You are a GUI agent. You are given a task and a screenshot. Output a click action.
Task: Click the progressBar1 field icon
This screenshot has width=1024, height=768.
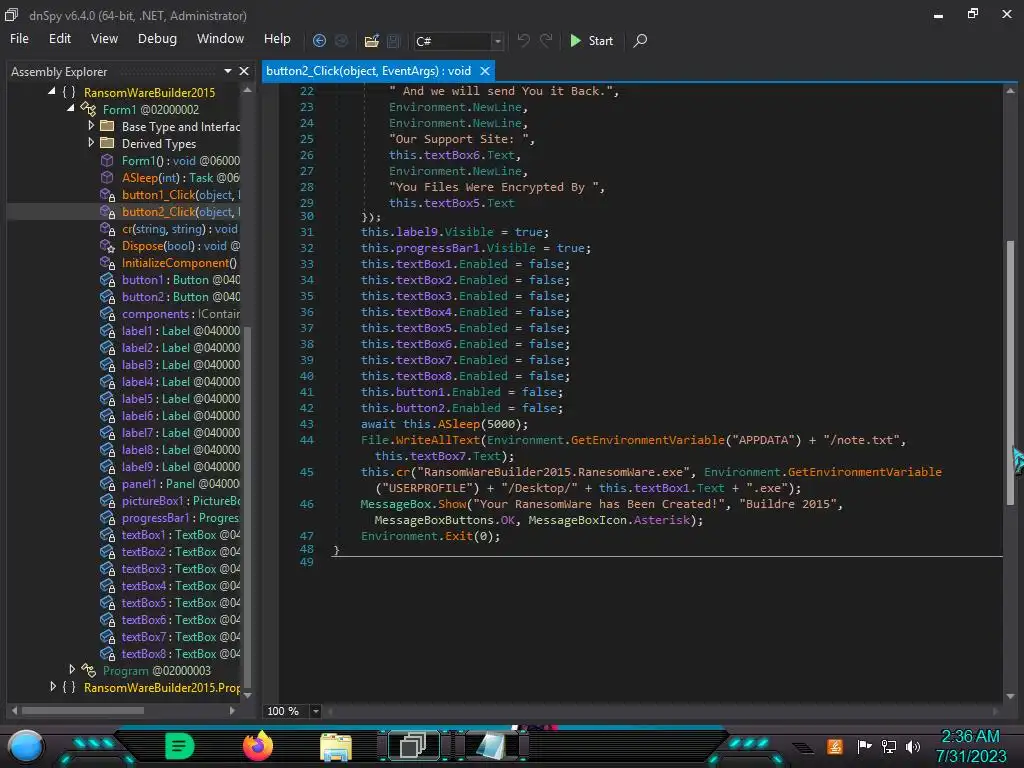coord(108,517)
